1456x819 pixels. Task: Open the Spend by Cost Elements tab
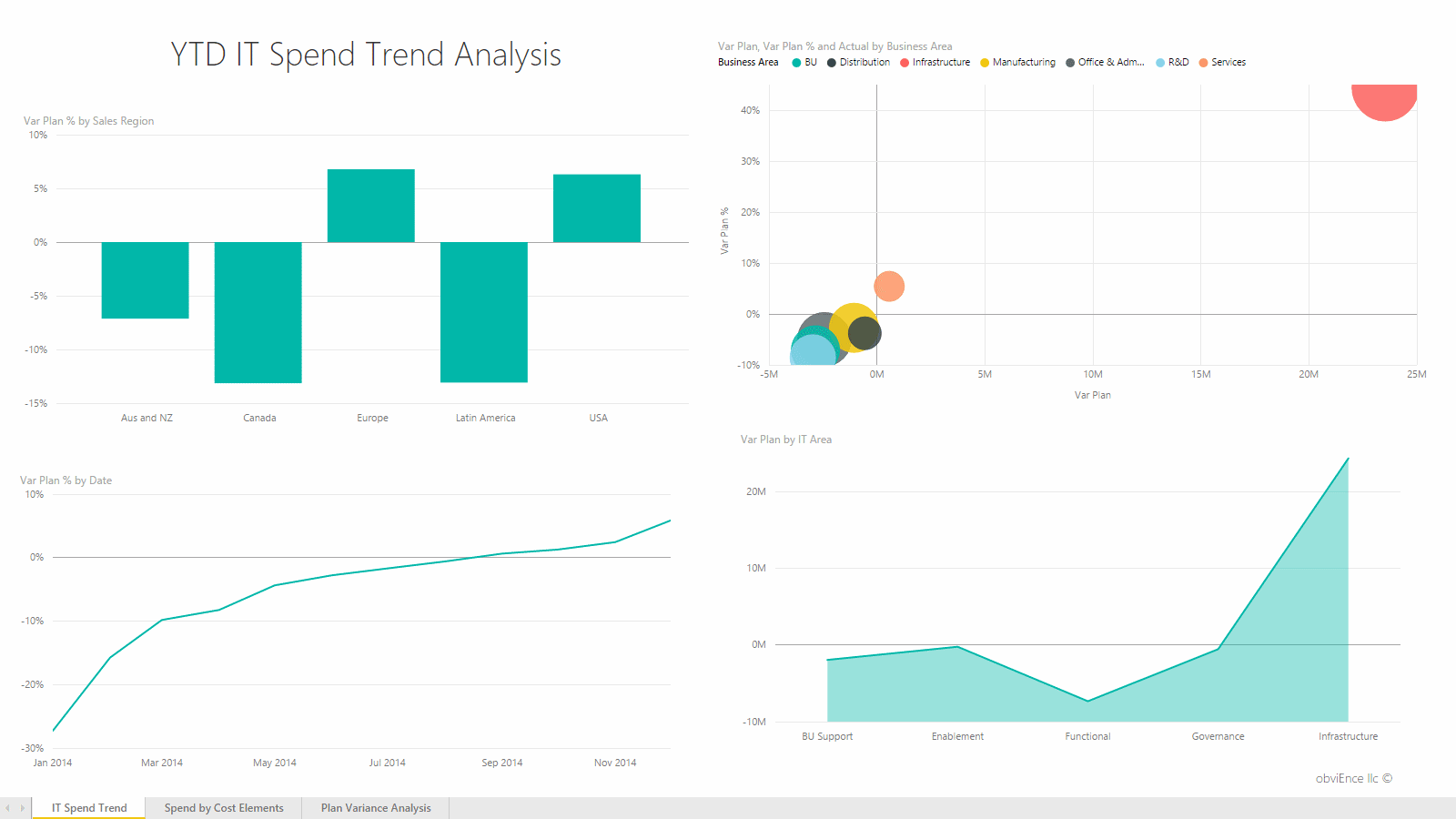[224, 808]
